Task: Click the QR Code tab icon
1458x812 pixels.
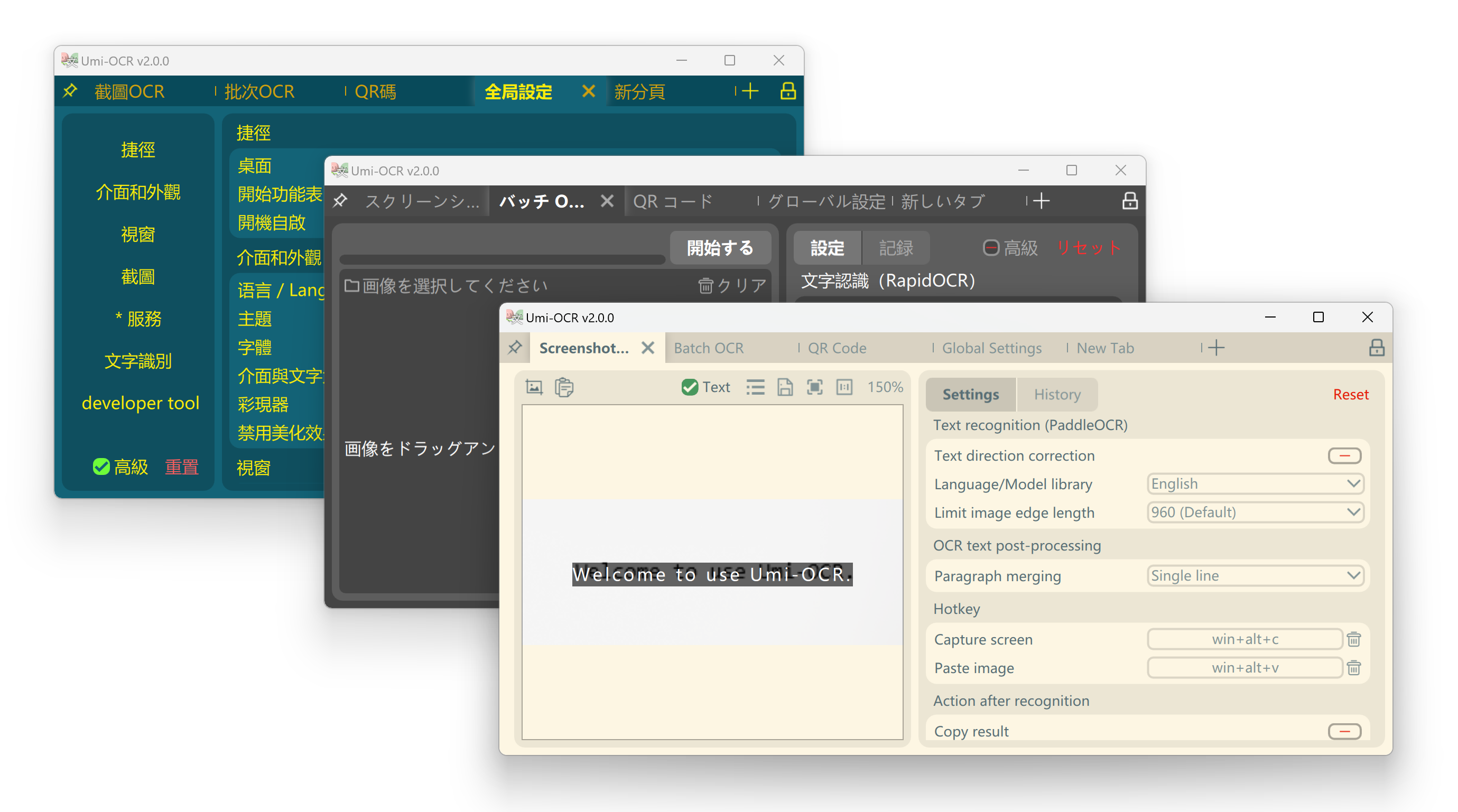Action: tap(836, 348)
